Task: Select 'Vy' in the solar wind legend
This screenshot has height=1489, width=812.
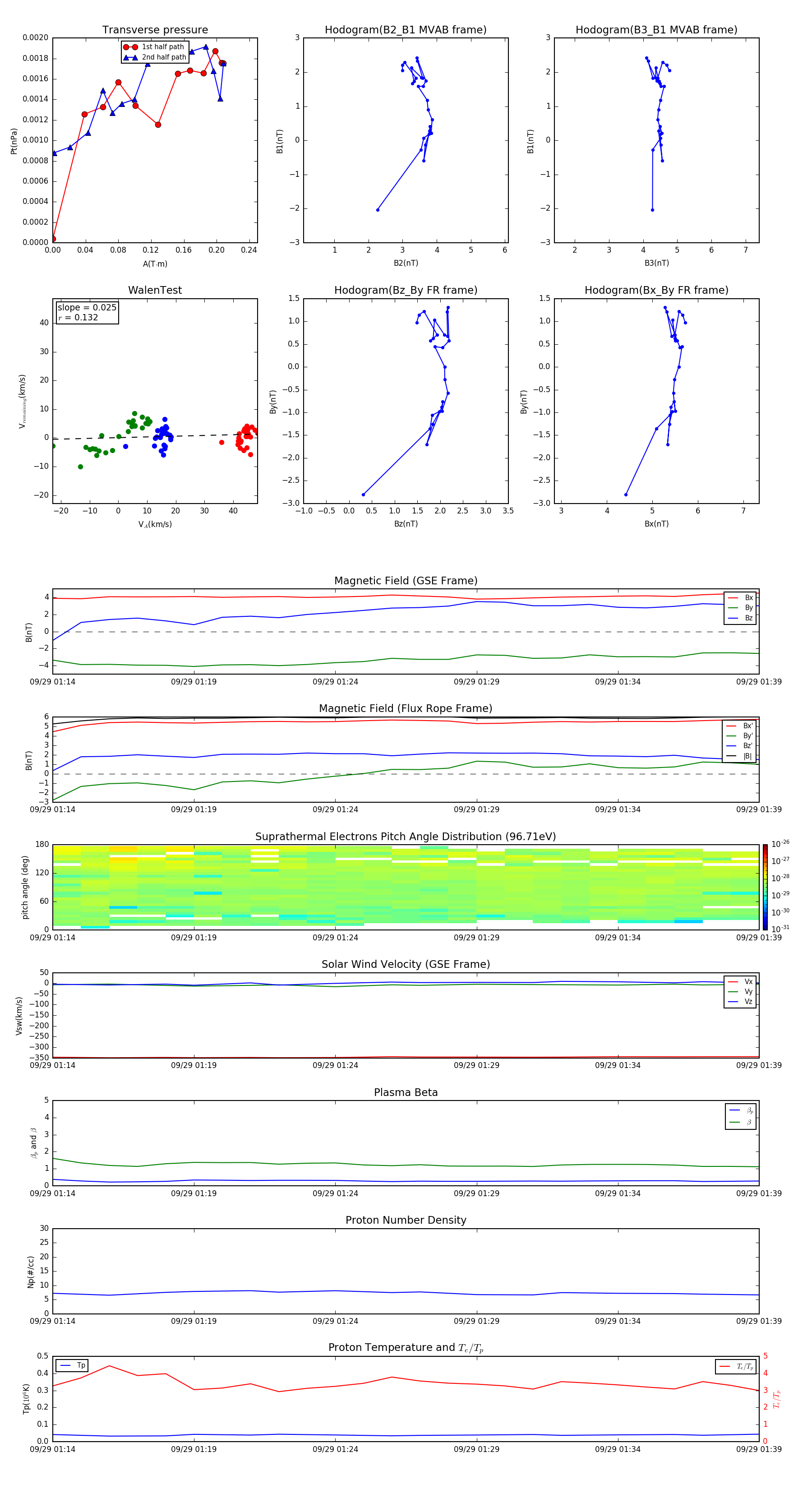Action: (741, 991)
